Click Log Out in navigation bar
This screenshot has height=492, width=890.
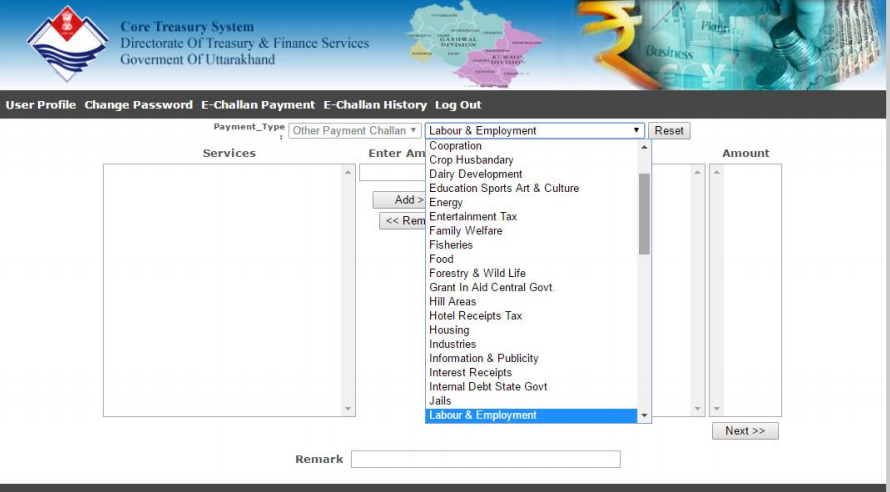(458, 105)
